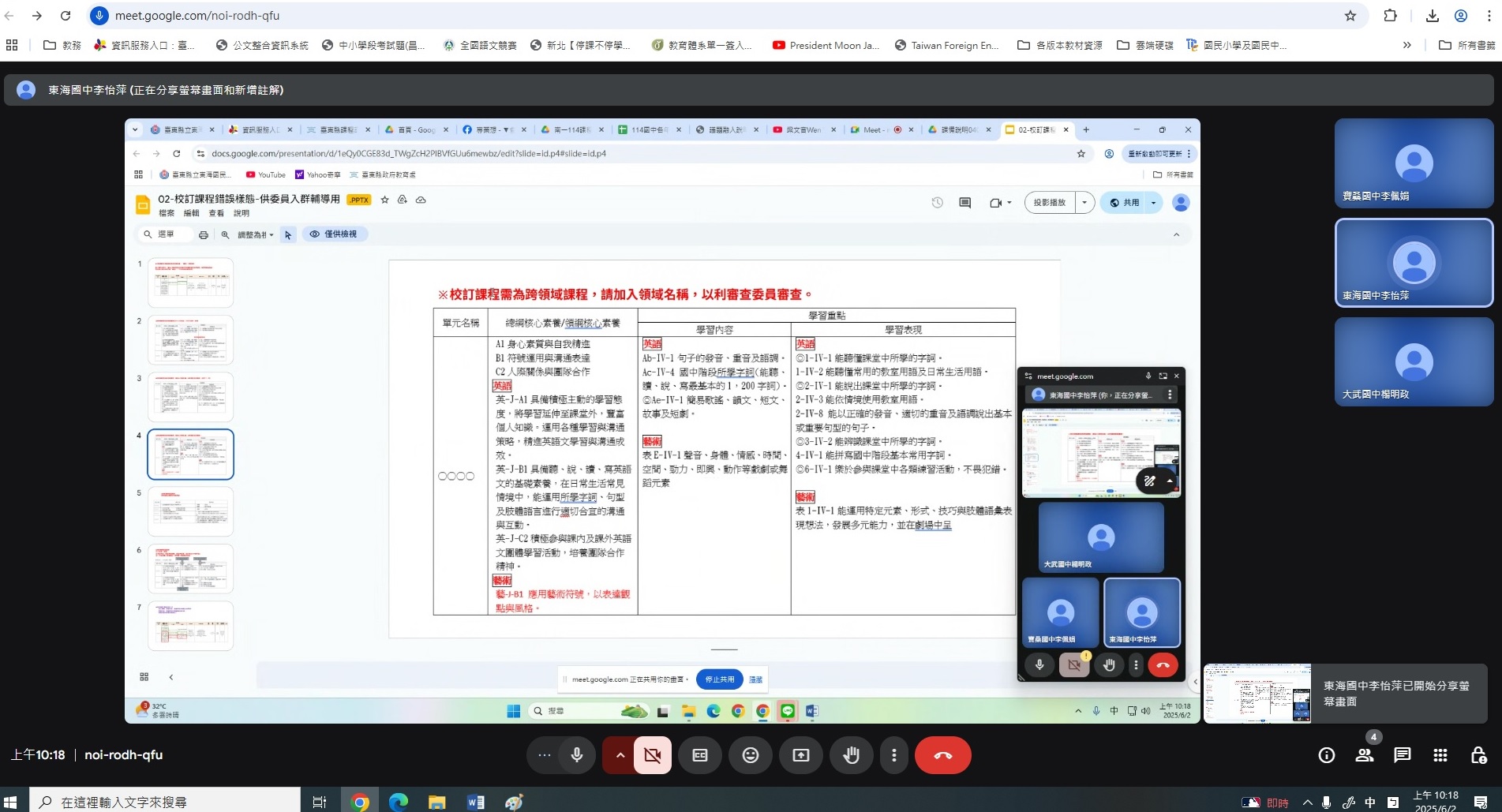Expand video settings chevron next to camera
The height and width of the screenshot is (812, 1502).
620,755
